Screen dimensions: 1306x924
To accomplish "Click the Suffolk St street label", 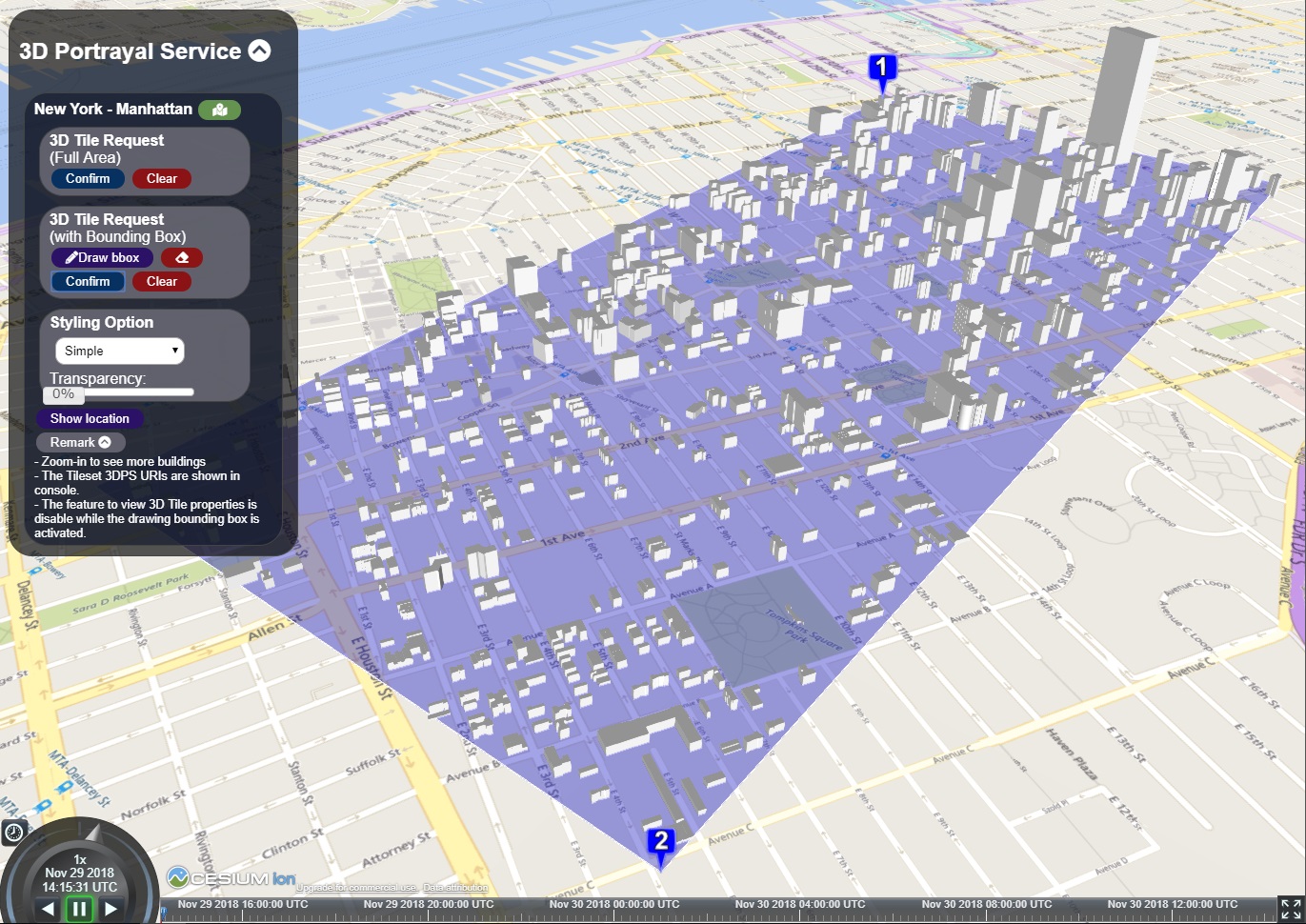I will (x=372, y=761).
